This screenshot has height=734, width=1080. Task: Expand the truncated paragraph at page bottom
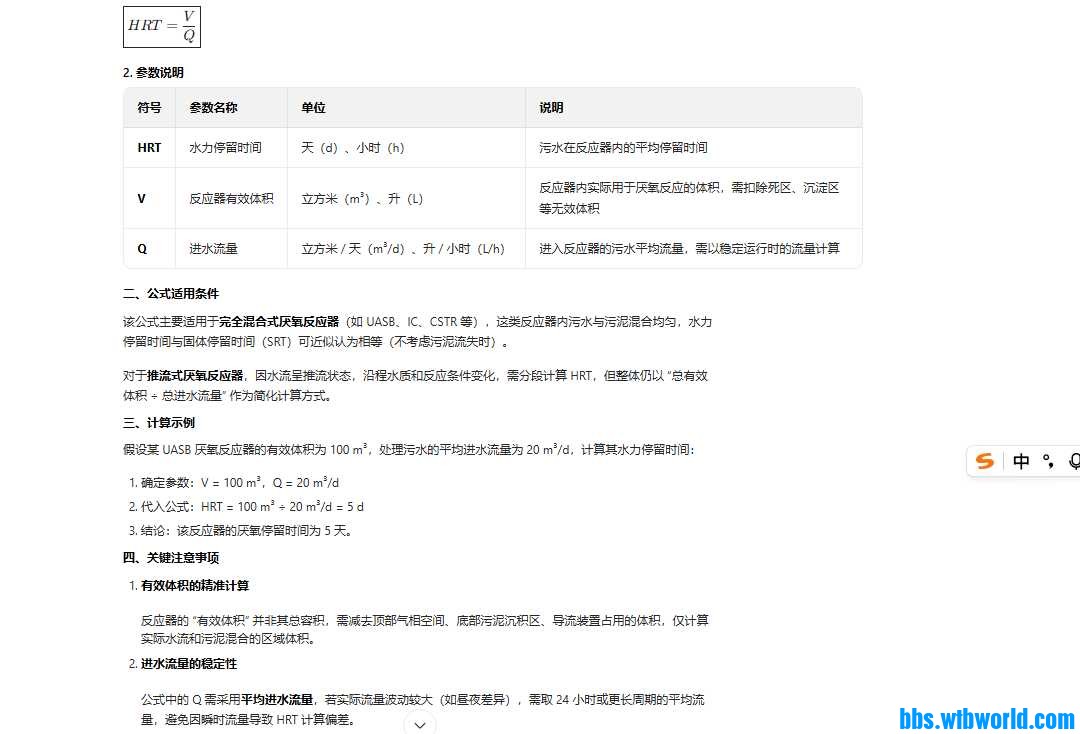coord(420,724)
